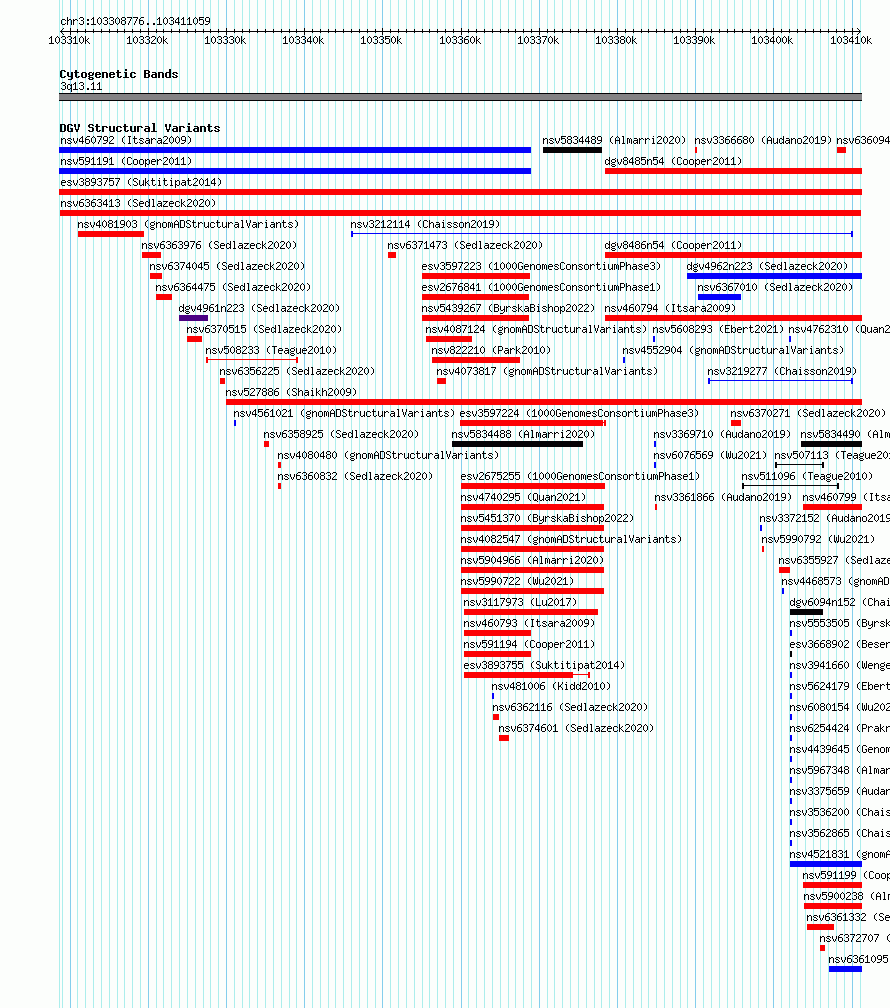
Task: Click nsv4552904 gnomAD variant label
Action: (733, 350)
